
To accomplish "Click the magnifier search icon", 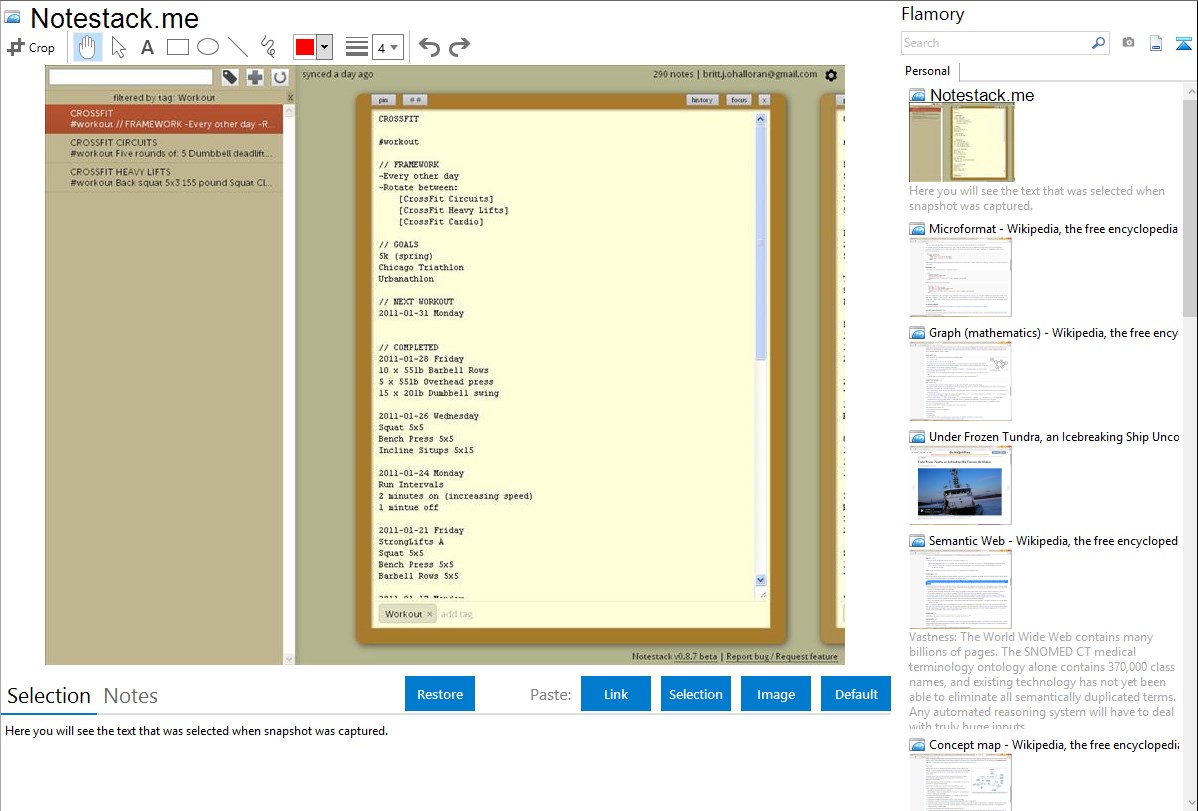I will click(x=1099, y=43).
